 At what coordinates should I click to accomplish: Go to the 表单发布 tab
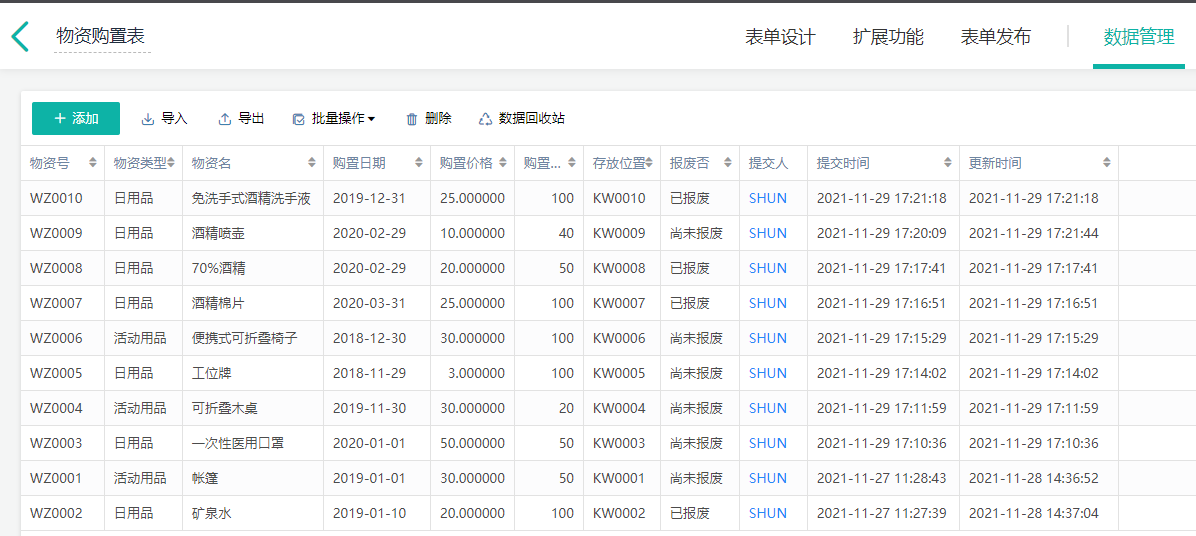[x=995, y=37]
